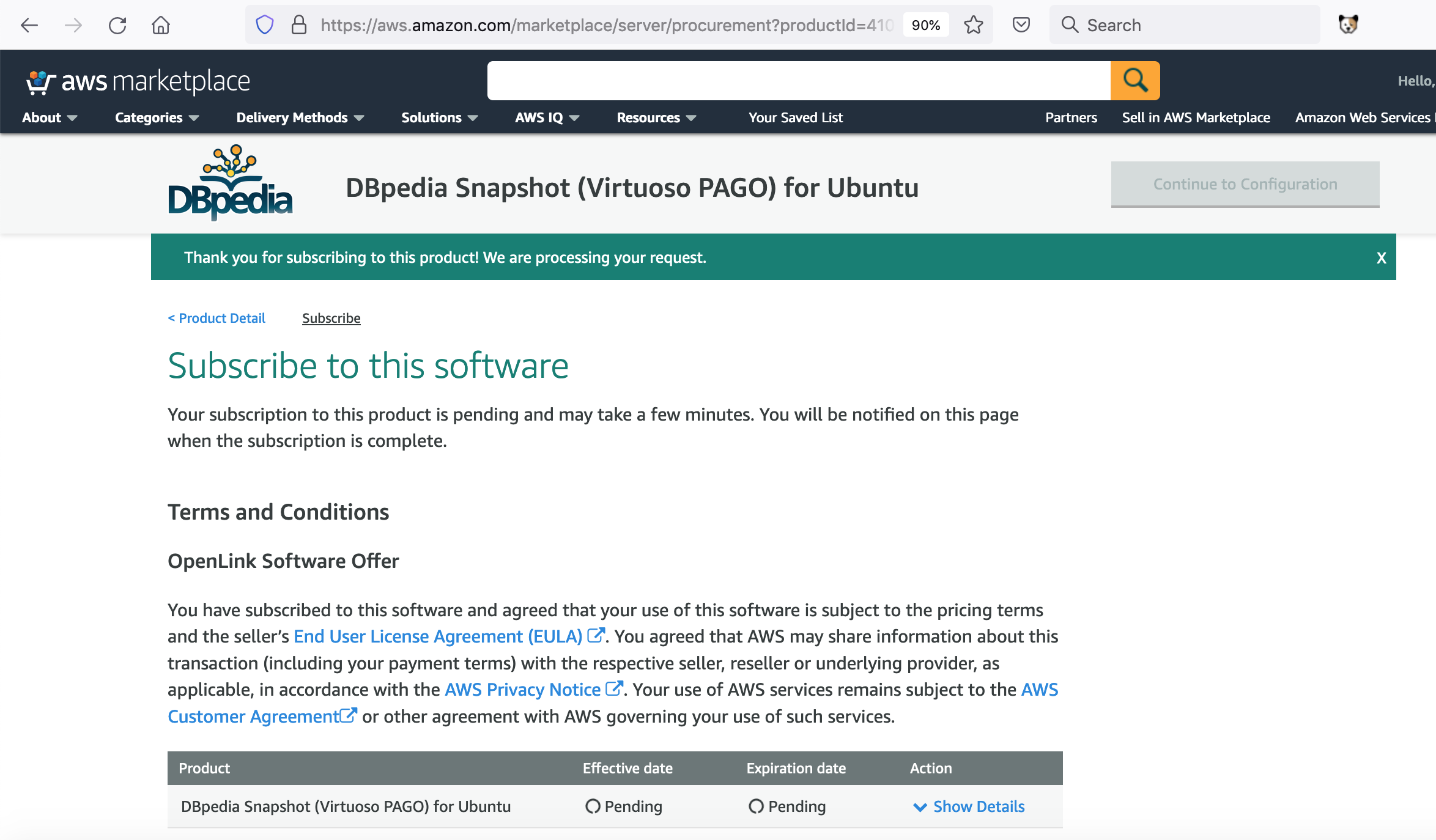Open the End User License Agreement link

(x=437, y=636)
